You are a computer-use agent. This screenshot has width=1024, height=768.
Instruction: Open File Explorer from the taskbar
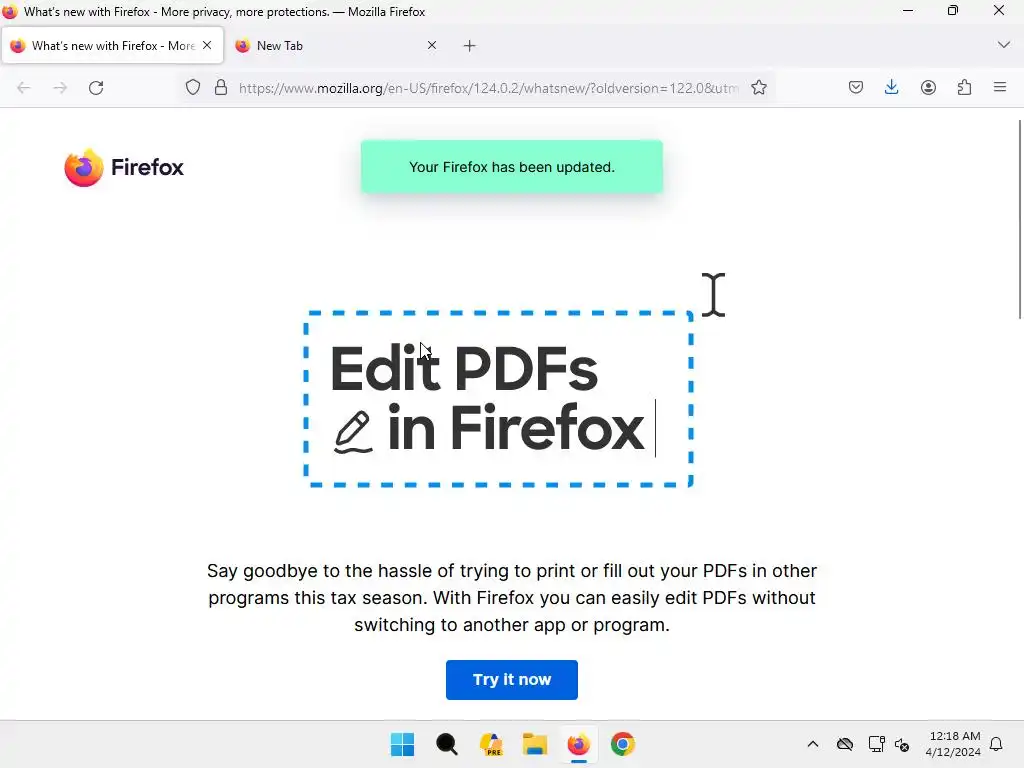(x=534, y=744)
